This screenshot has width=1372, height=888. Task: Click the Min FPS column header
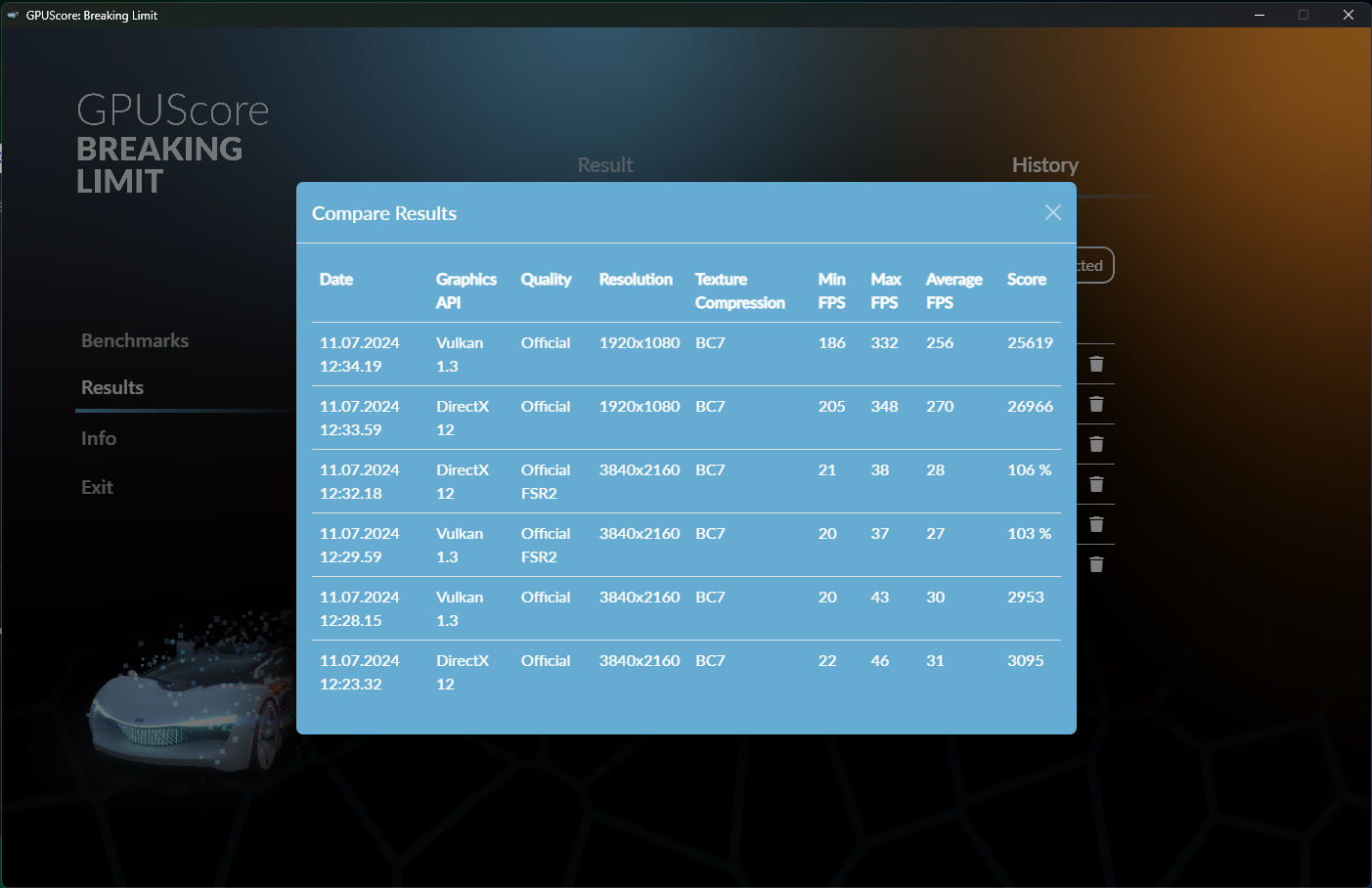tap(832, 291)
